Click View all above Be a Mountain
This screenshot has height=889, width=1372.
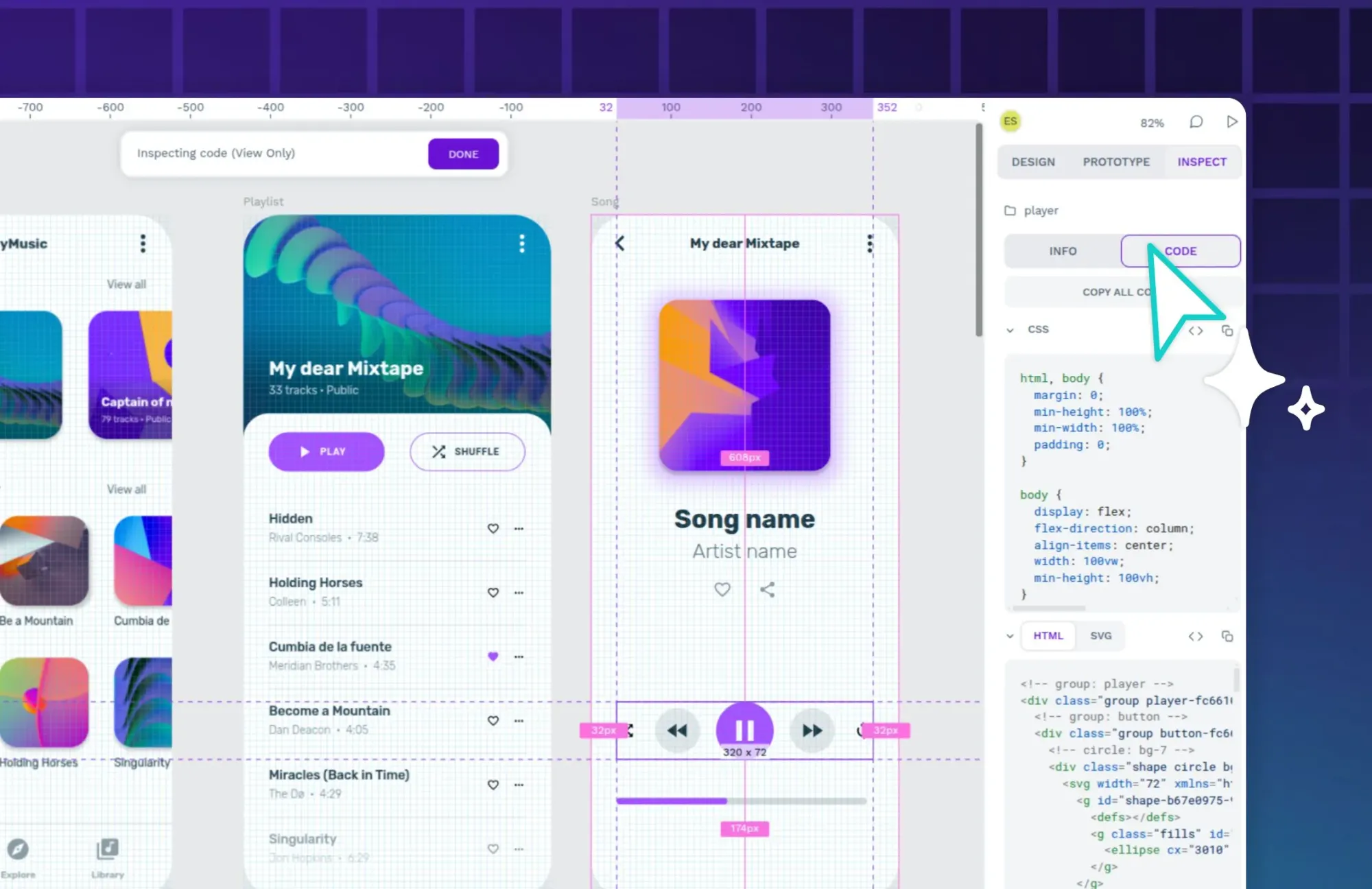click(126, 489)
